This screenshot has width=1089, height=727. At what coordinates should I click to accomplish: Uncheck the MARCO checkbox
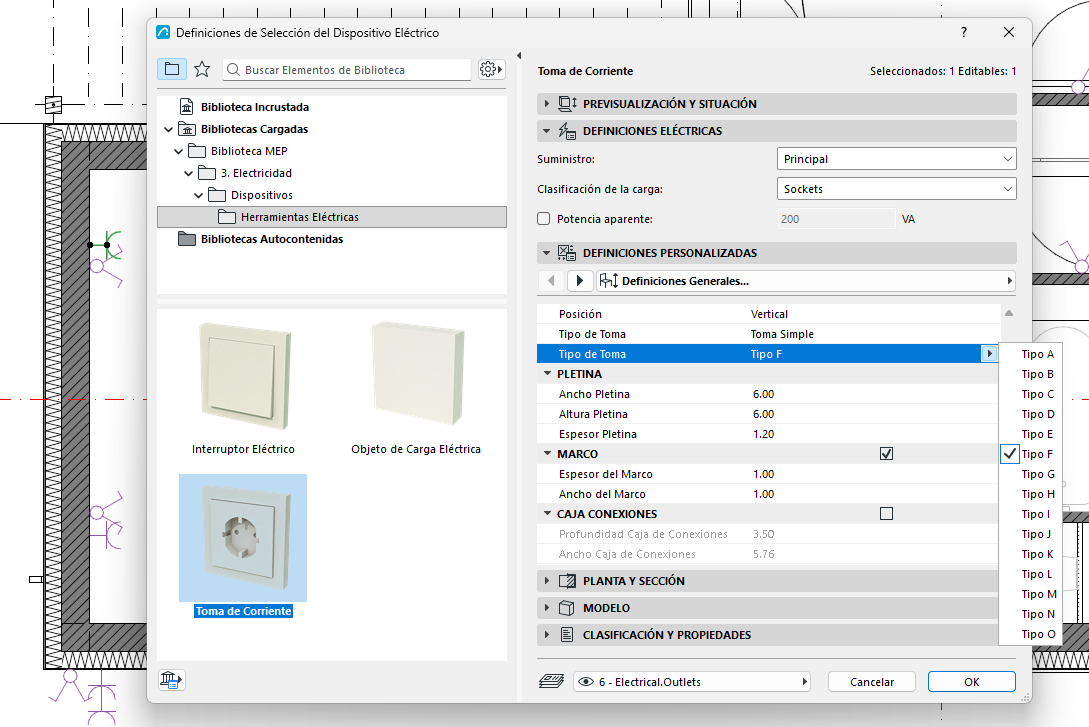pos(886,453)
